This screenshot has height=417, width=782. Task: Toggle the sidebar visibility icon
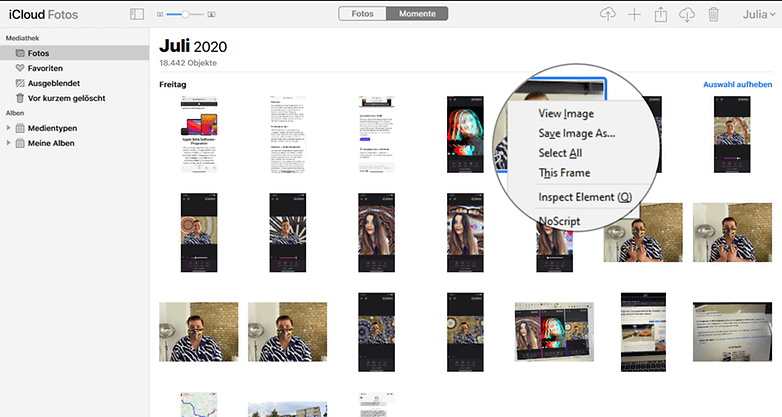(x=137, y=14)
